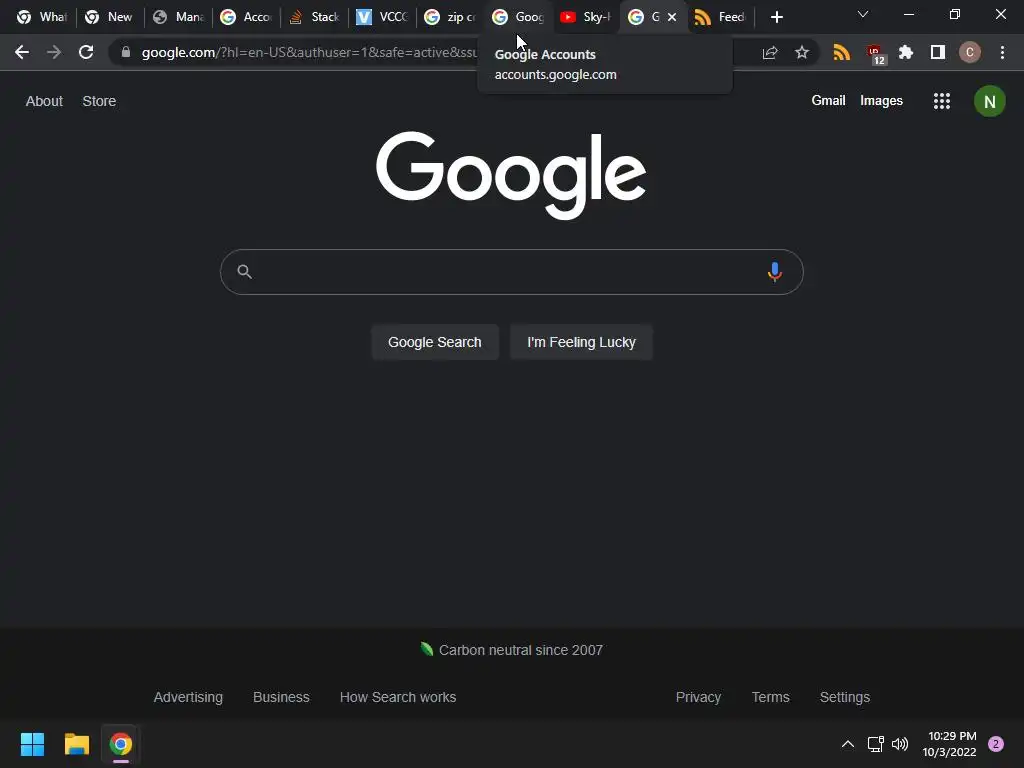Open Business footer link
This screenshot has width=1024, height=768.
(281, 697)
